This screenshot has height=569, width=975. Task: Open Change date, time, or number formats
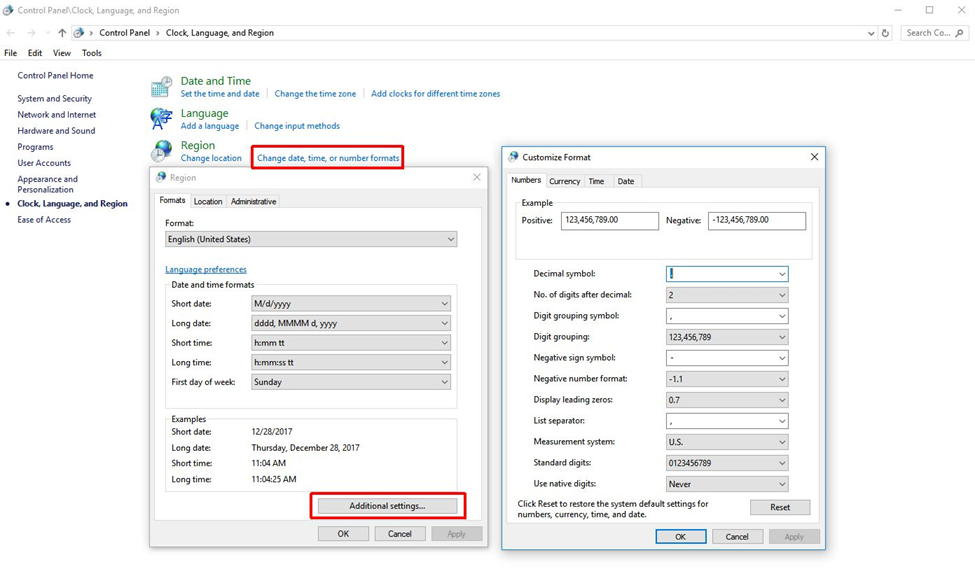click(x=328, y=158)
